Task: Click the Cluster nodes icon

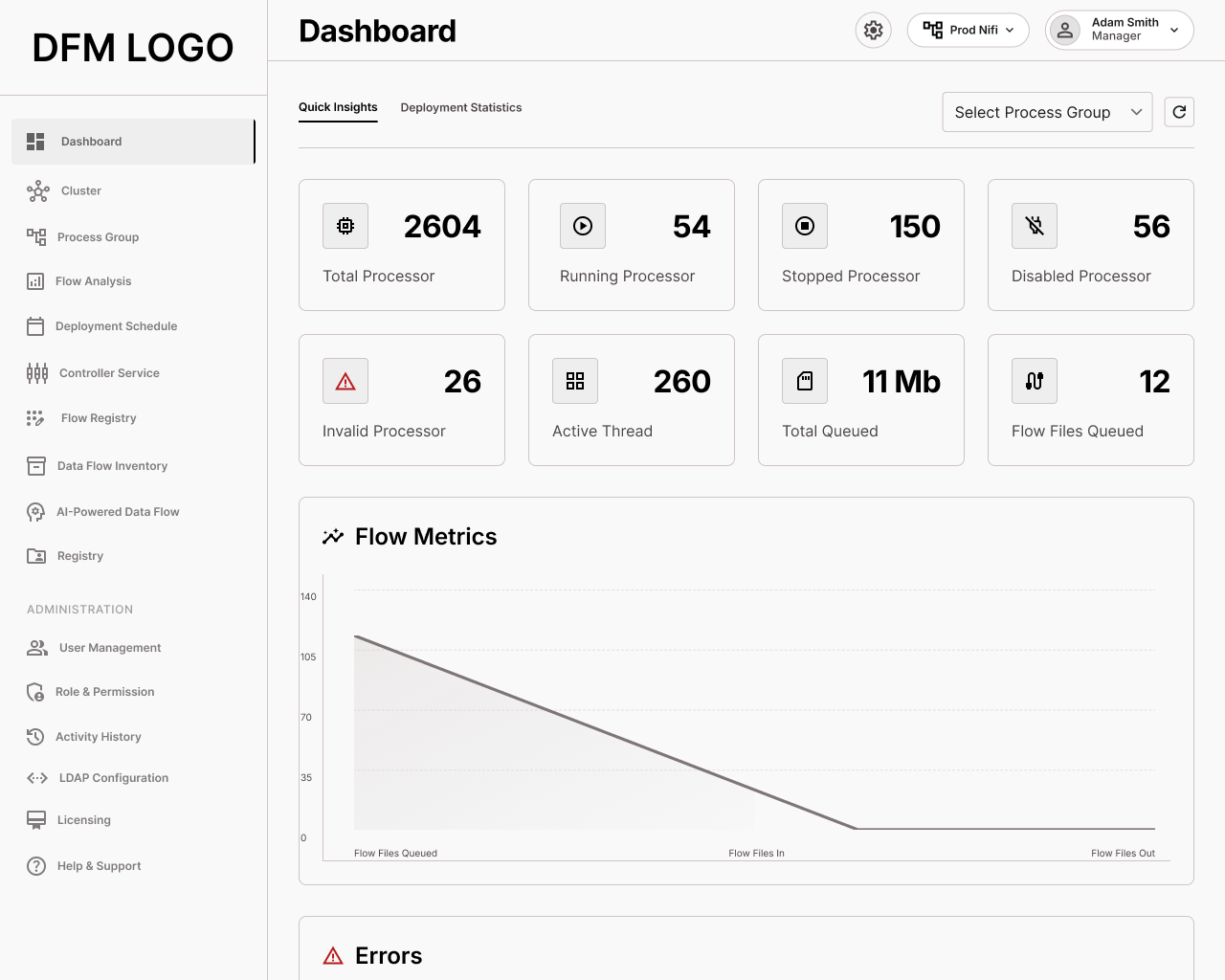Action: [x=37, y=191]
